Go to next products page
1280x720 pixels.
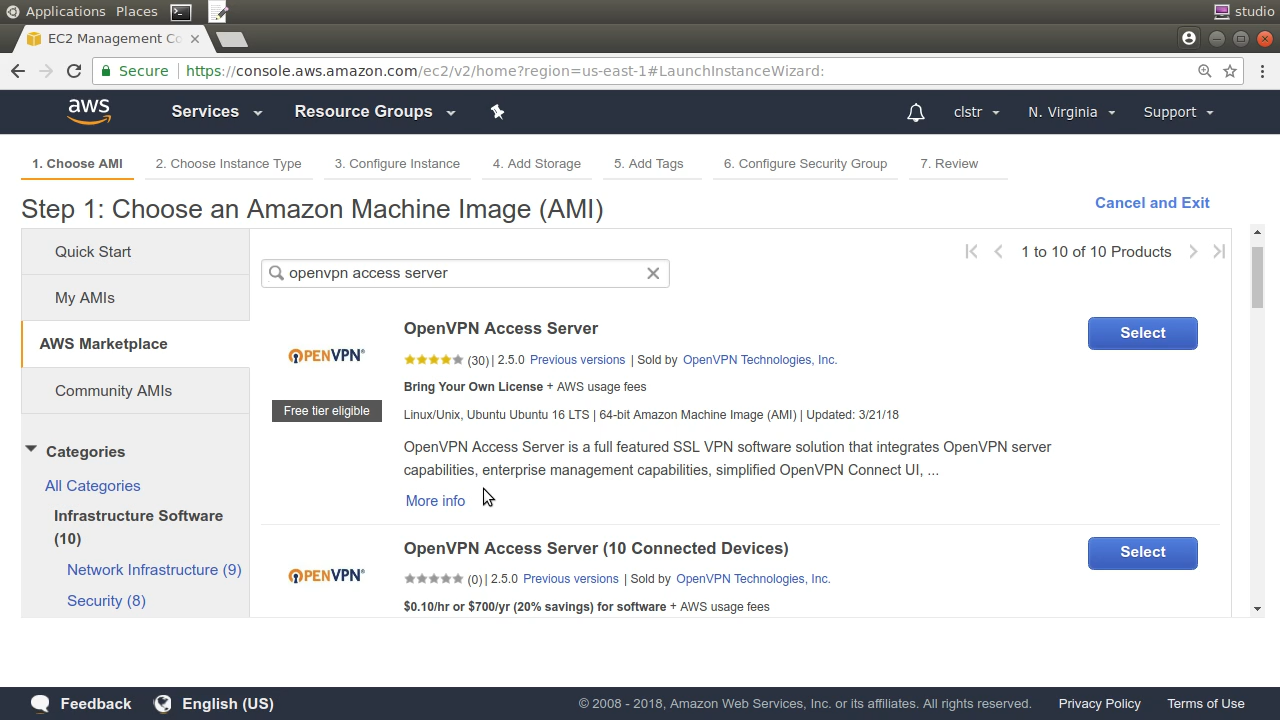[x=1193, y=252]
